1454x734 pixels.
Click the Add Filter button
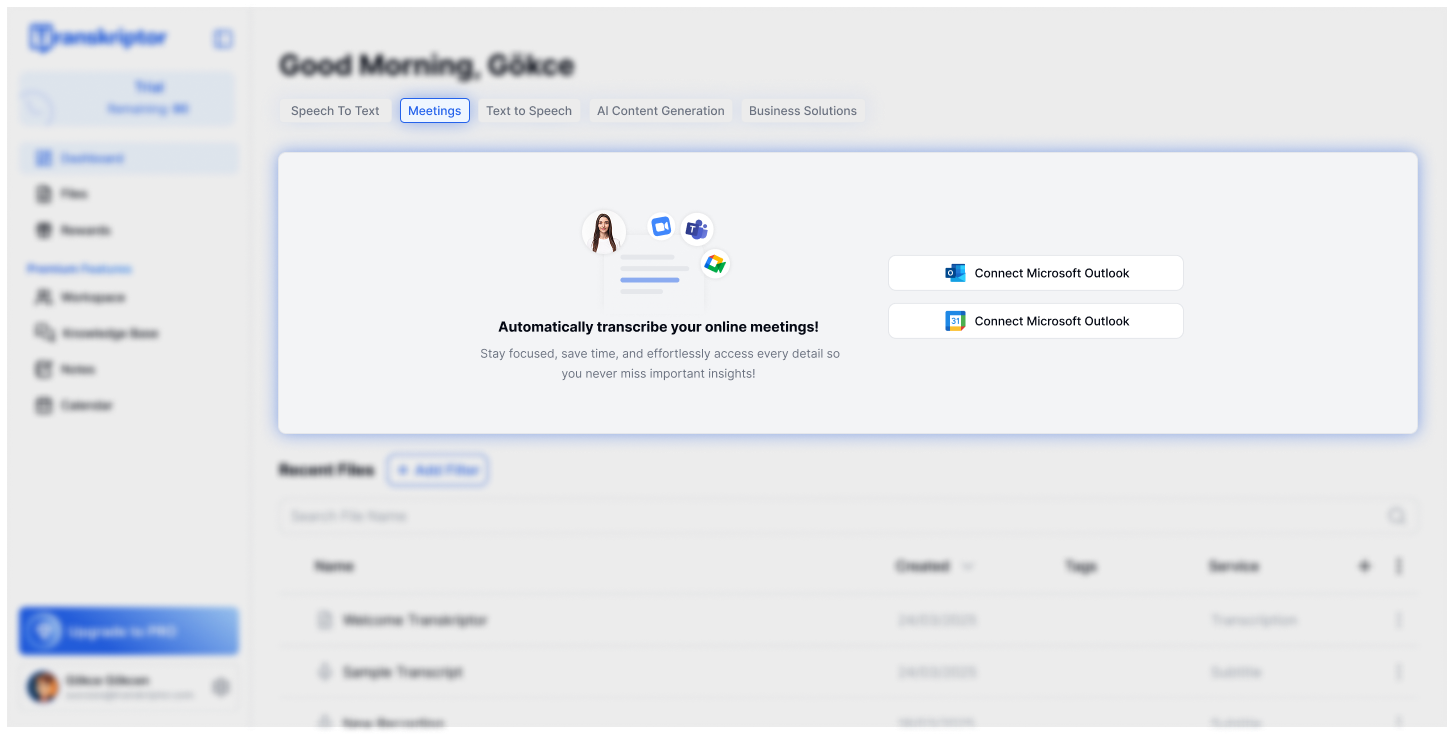(x=437, y=470)
